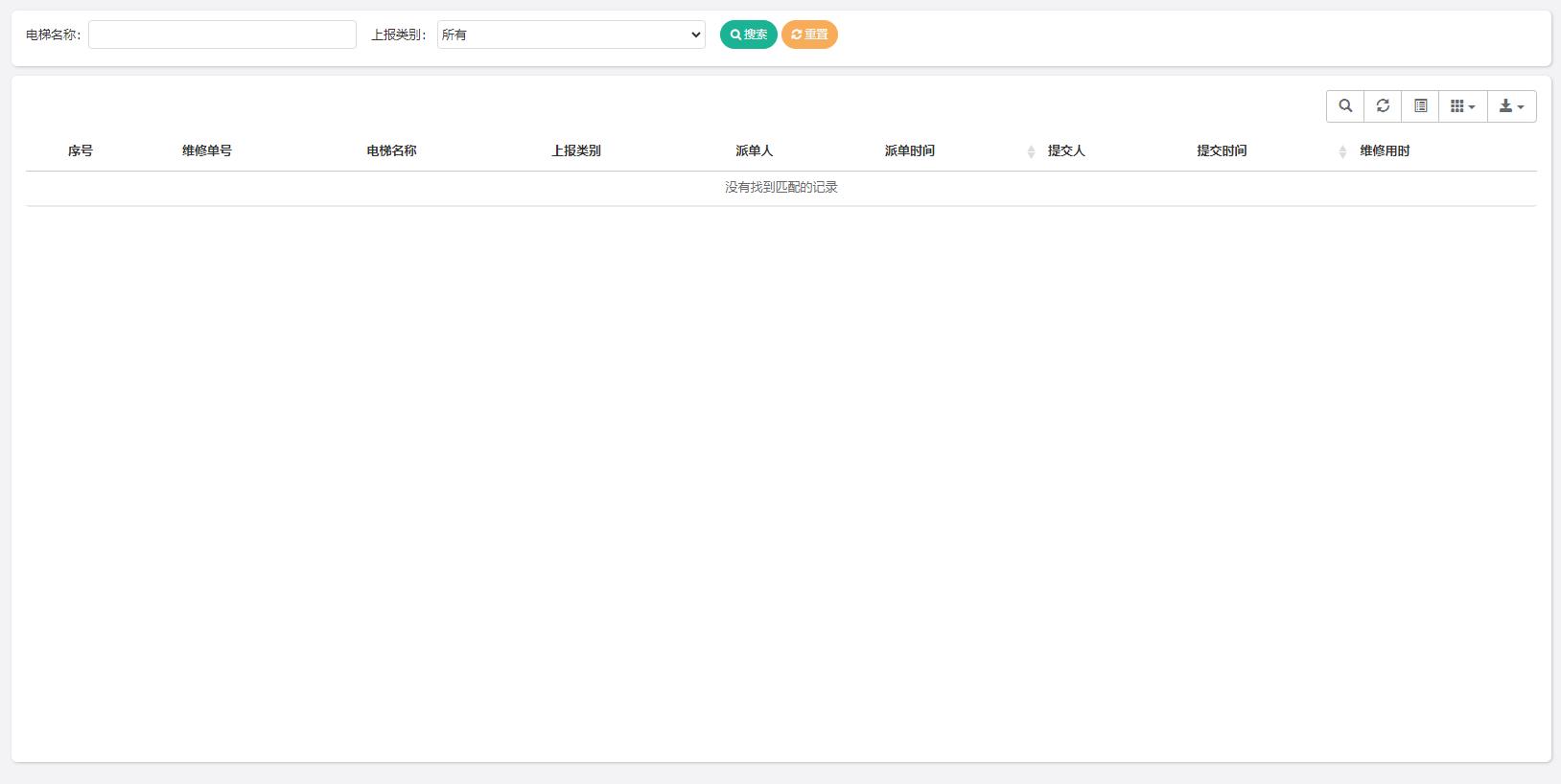Click the 序号 column header
This screenshot has width=1561, height=784.
(x=81, y=150)
